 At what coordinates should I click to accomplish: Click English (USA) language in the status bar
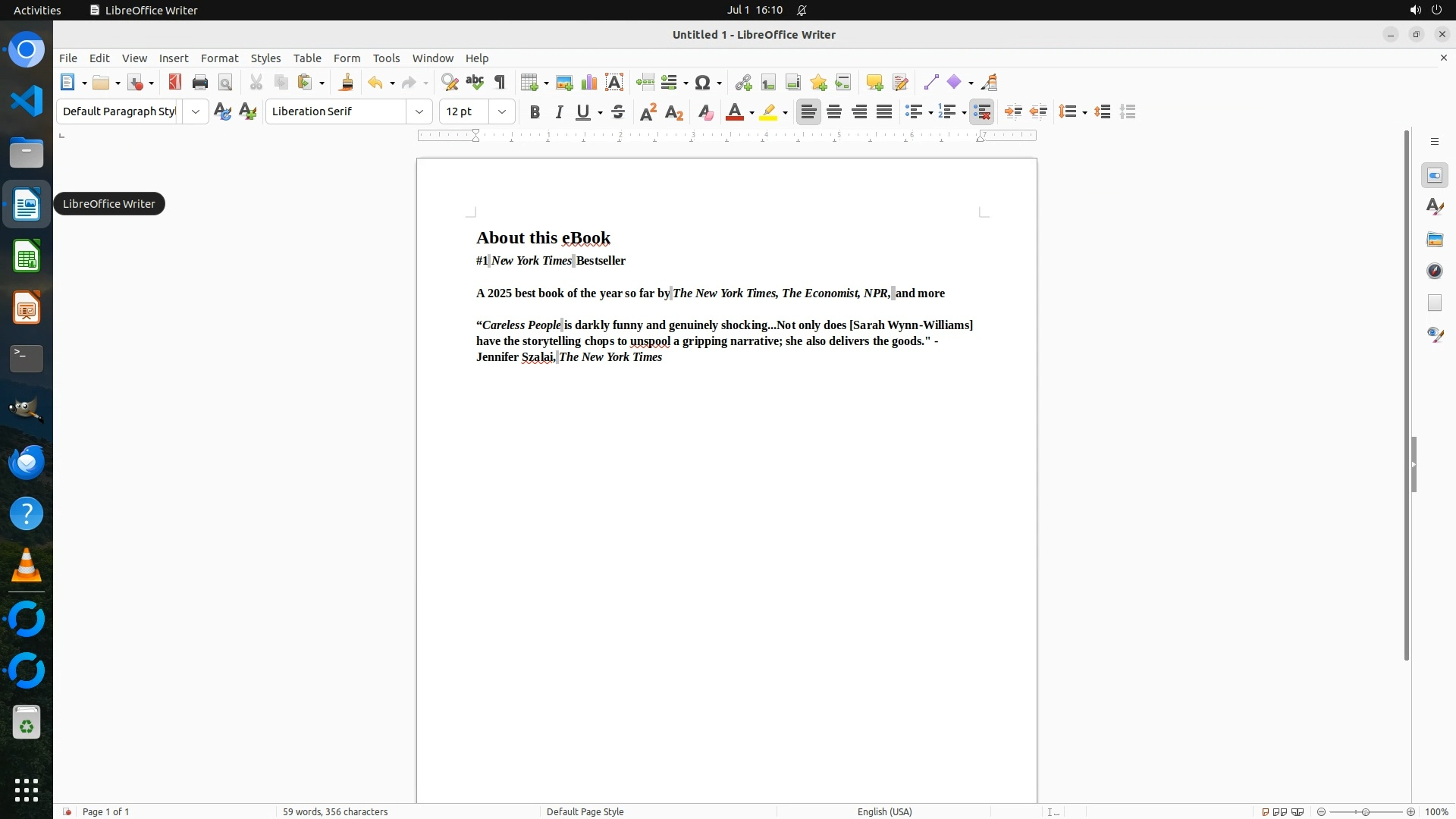[x=884, y=811]
